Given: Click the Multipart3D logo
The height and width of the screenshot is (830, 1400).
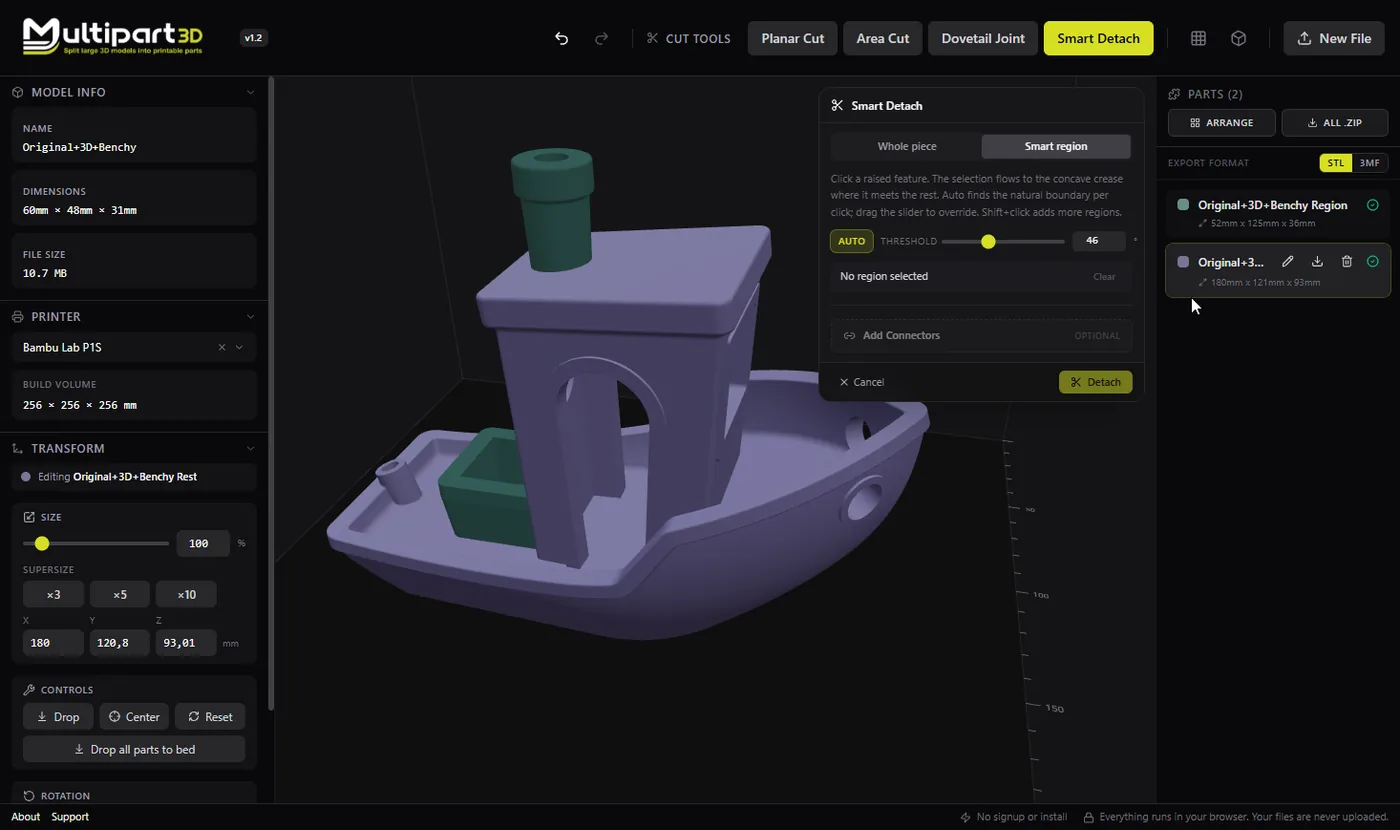Looking at the screenshot, I should point(113,37).
